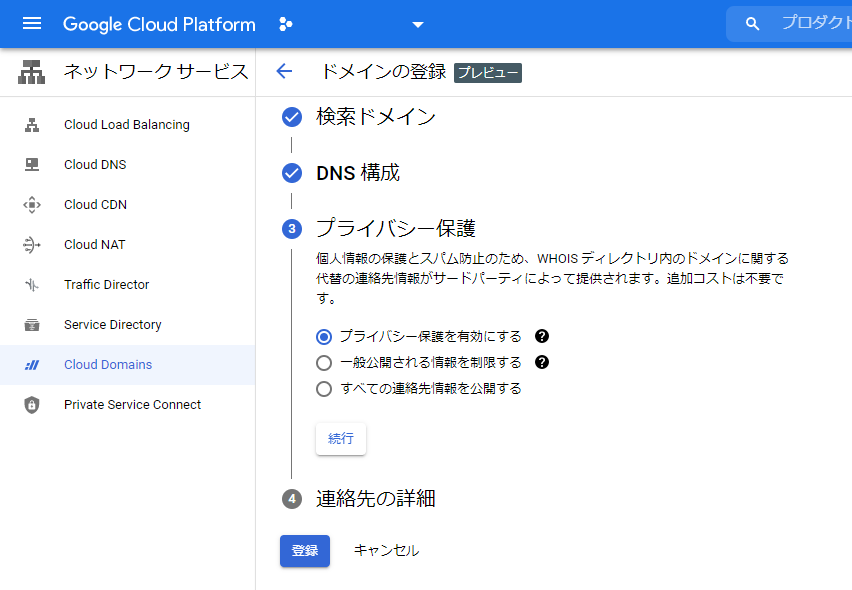Click the Google Cloud Platform logo text
Viewport: 852px width, 590px height.
pos(159,24)
